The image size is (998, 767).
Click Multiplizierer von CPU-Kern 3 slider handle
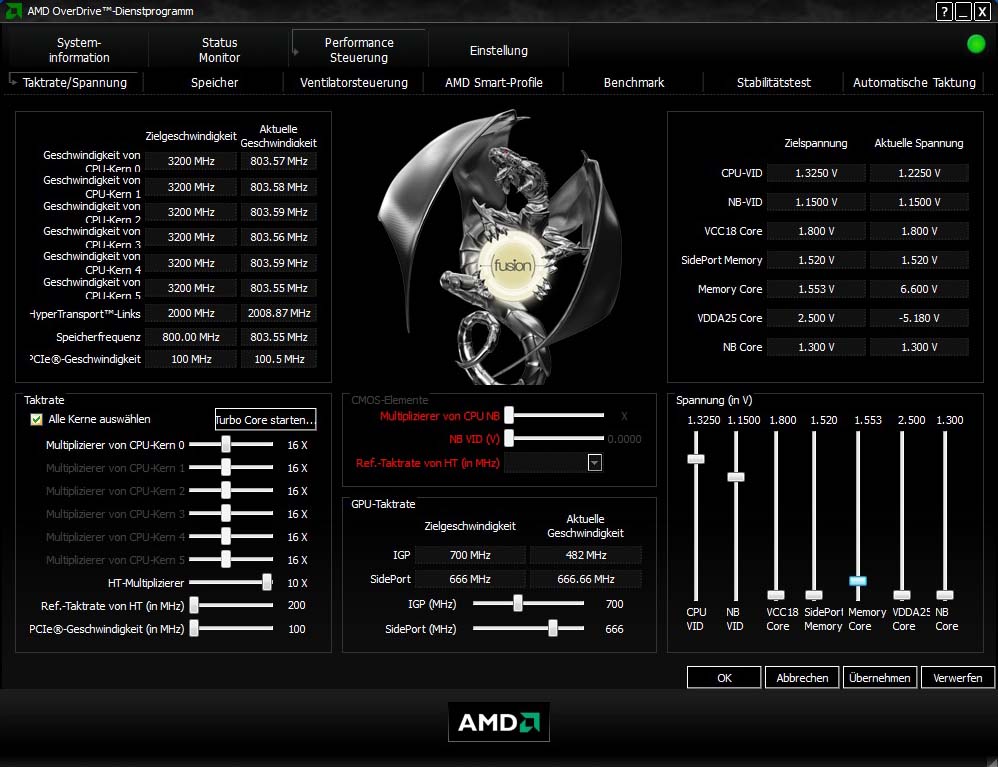(x=226, y=513)
